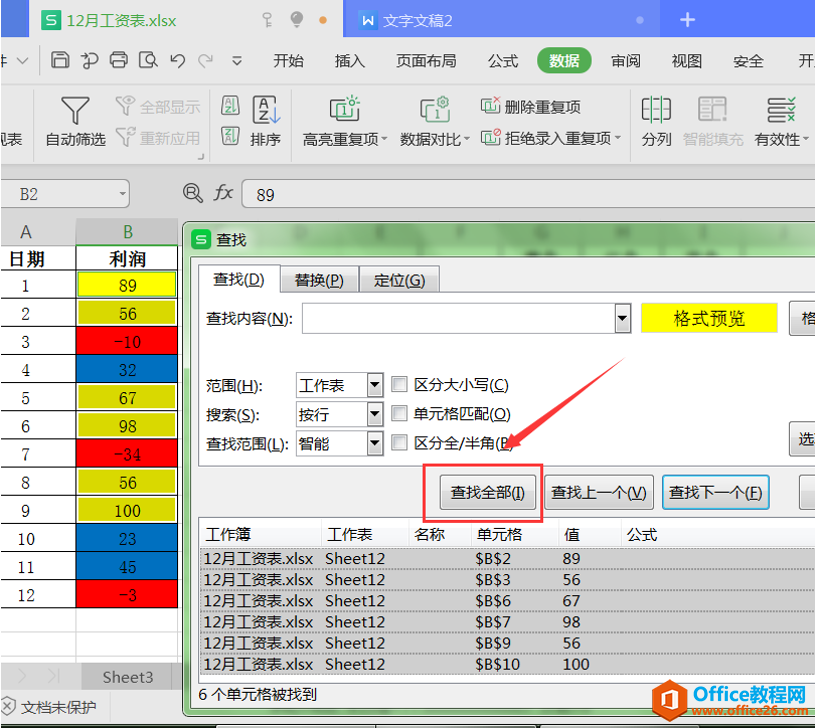Image resolution: width=815 pixels, height=728 pixels.
Task: Open the 插入 ribbon tab
Action: click(x=349, y=61)
